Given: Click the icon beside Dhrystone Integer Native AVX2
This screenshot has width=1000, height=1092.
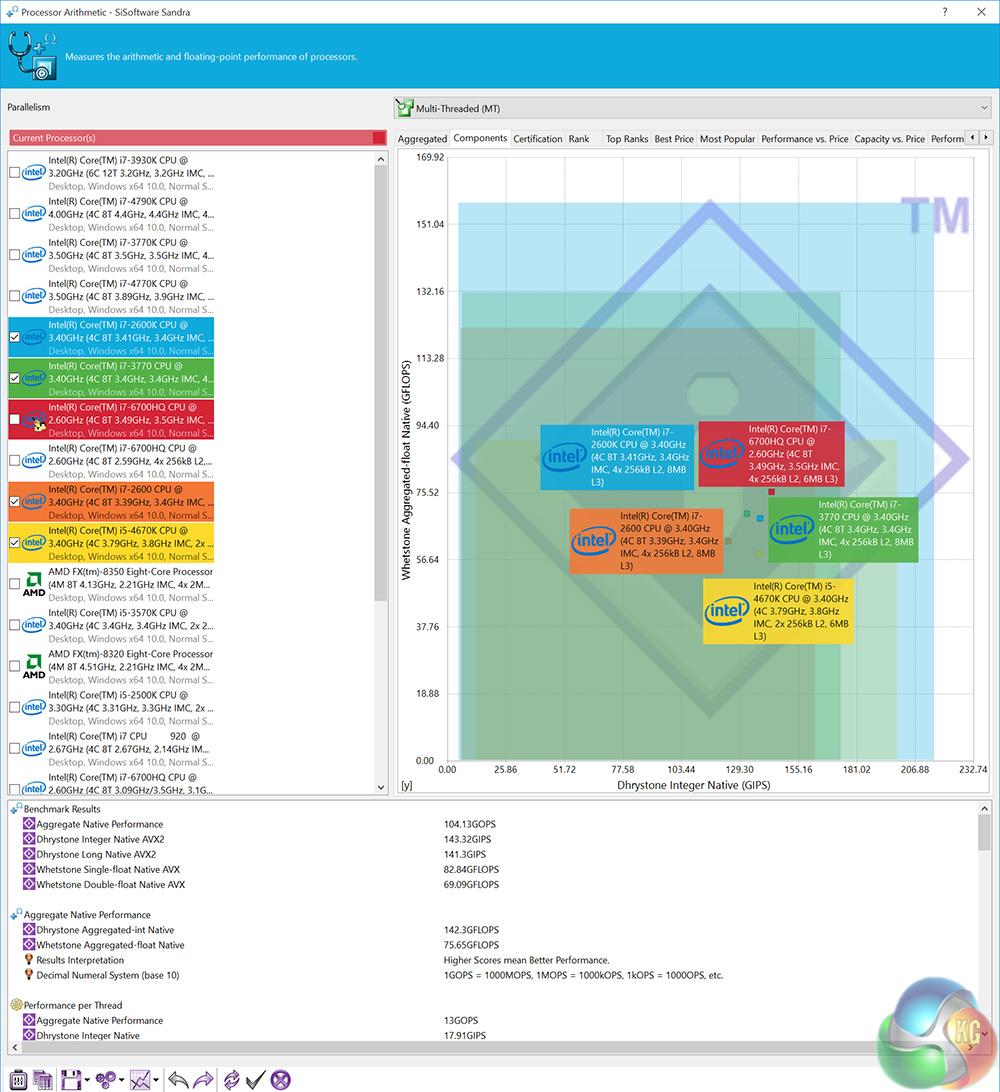Looking at the screenshot, I should pos(29,839).
